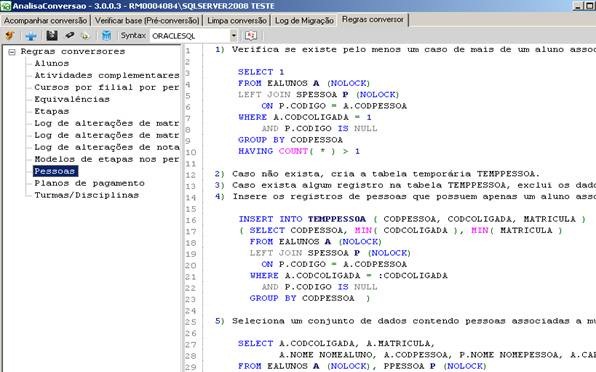Screen dimensions: 596x372
Task: Select Equivalências in the tree
Action: 72,100
